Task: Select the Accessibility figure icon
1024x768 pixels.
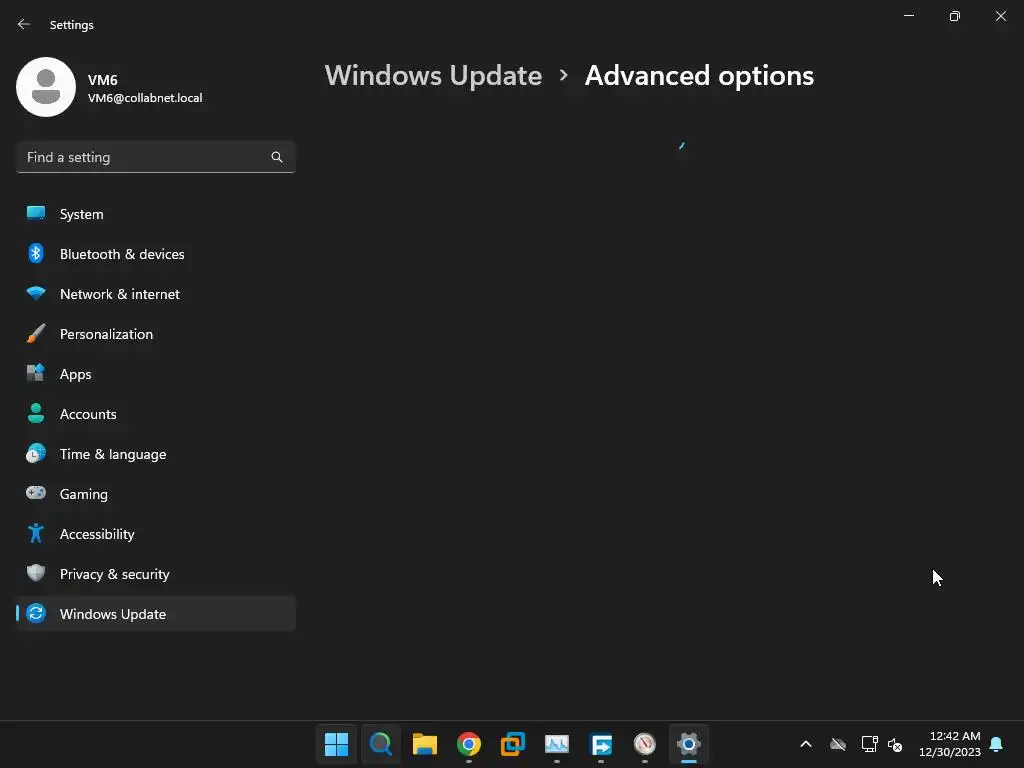Action: coord(36,534)
